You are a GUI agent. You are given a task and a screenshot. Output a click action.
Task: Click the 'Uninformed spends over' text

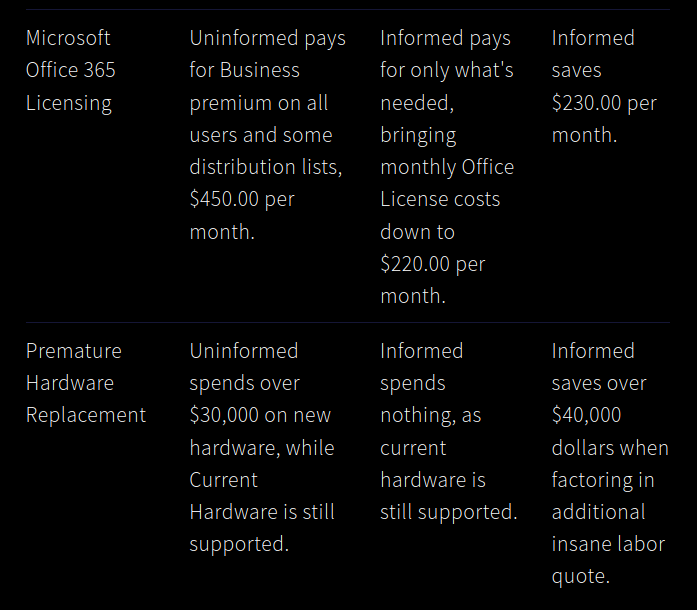[x=244, y=367]
